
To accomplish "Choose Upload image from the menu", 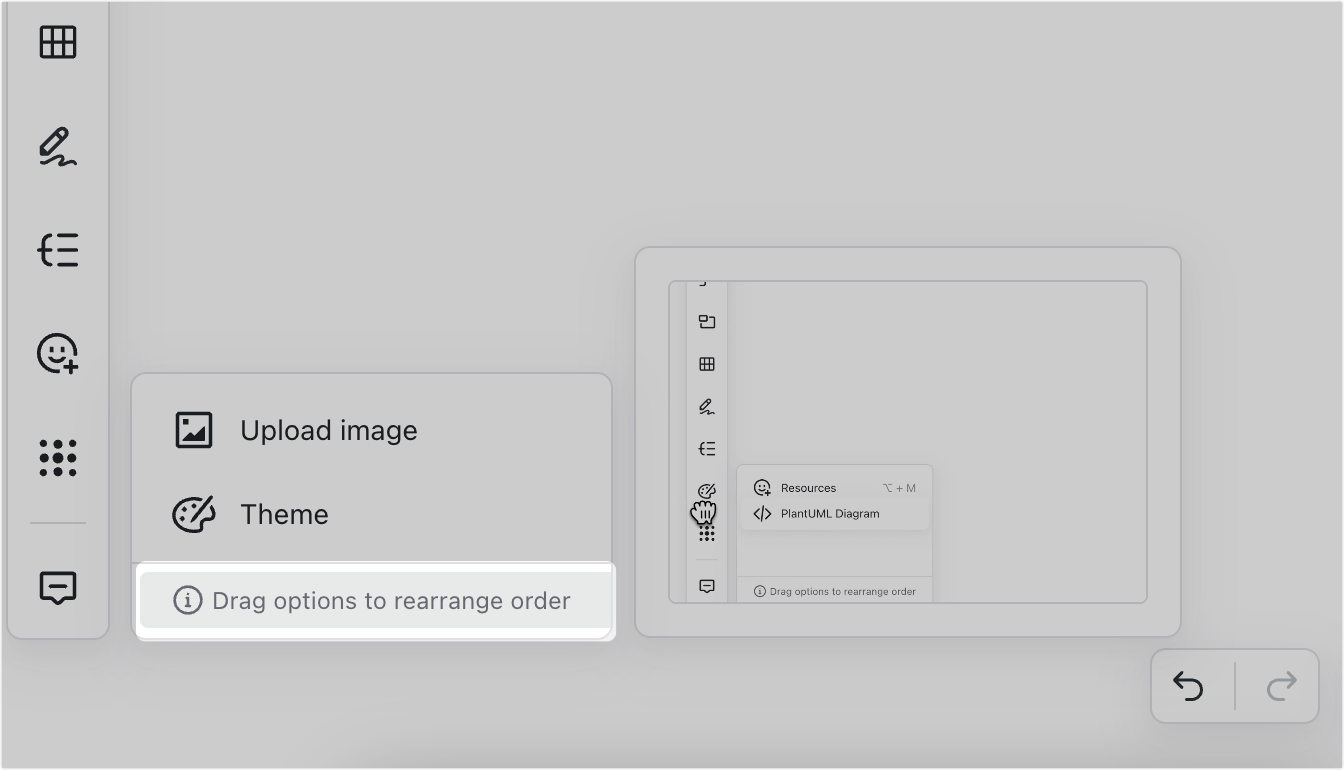I will point(328,430).
